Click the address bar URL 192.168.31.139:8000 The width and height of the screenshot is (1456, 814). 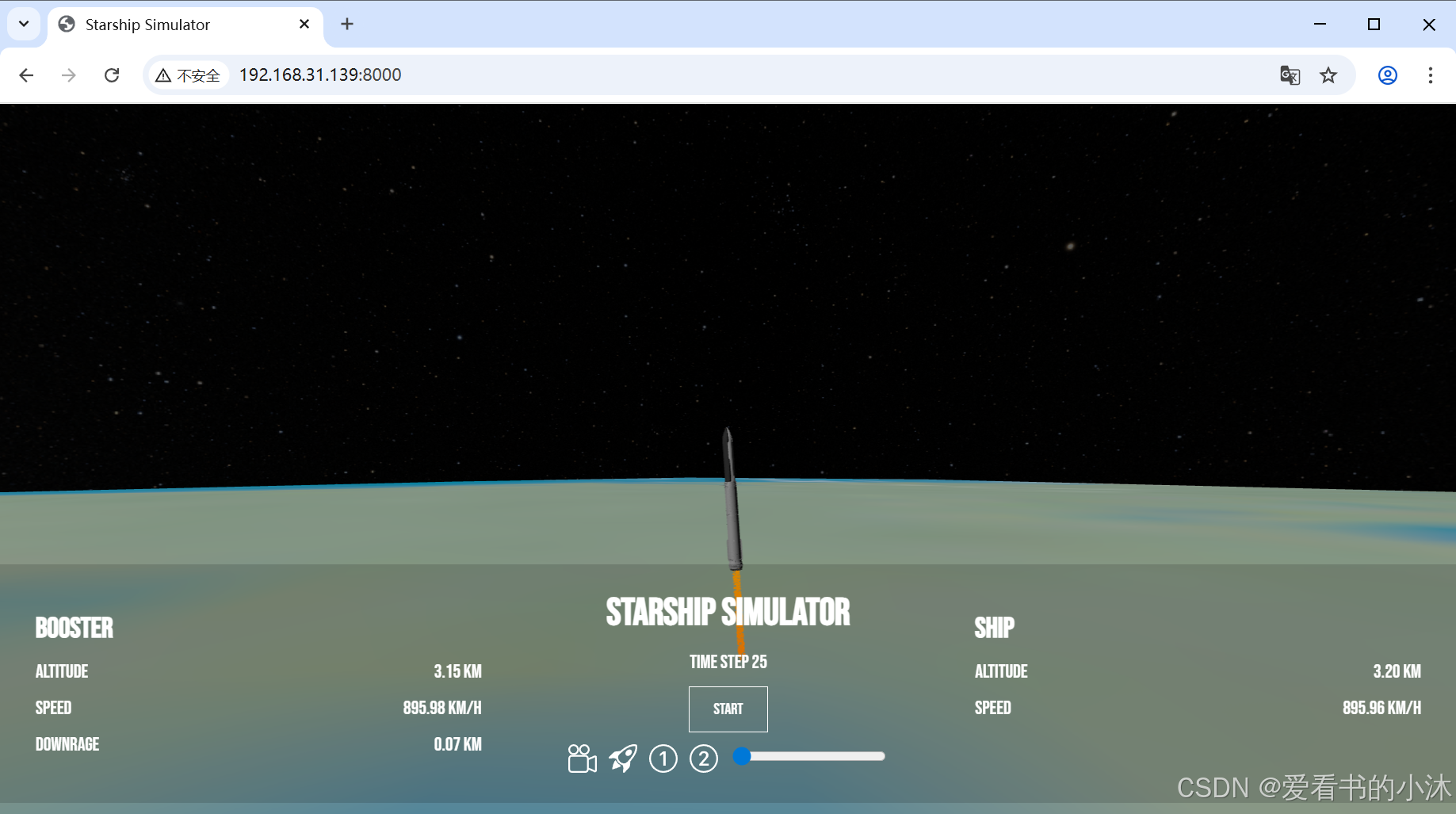click(320, 75)
